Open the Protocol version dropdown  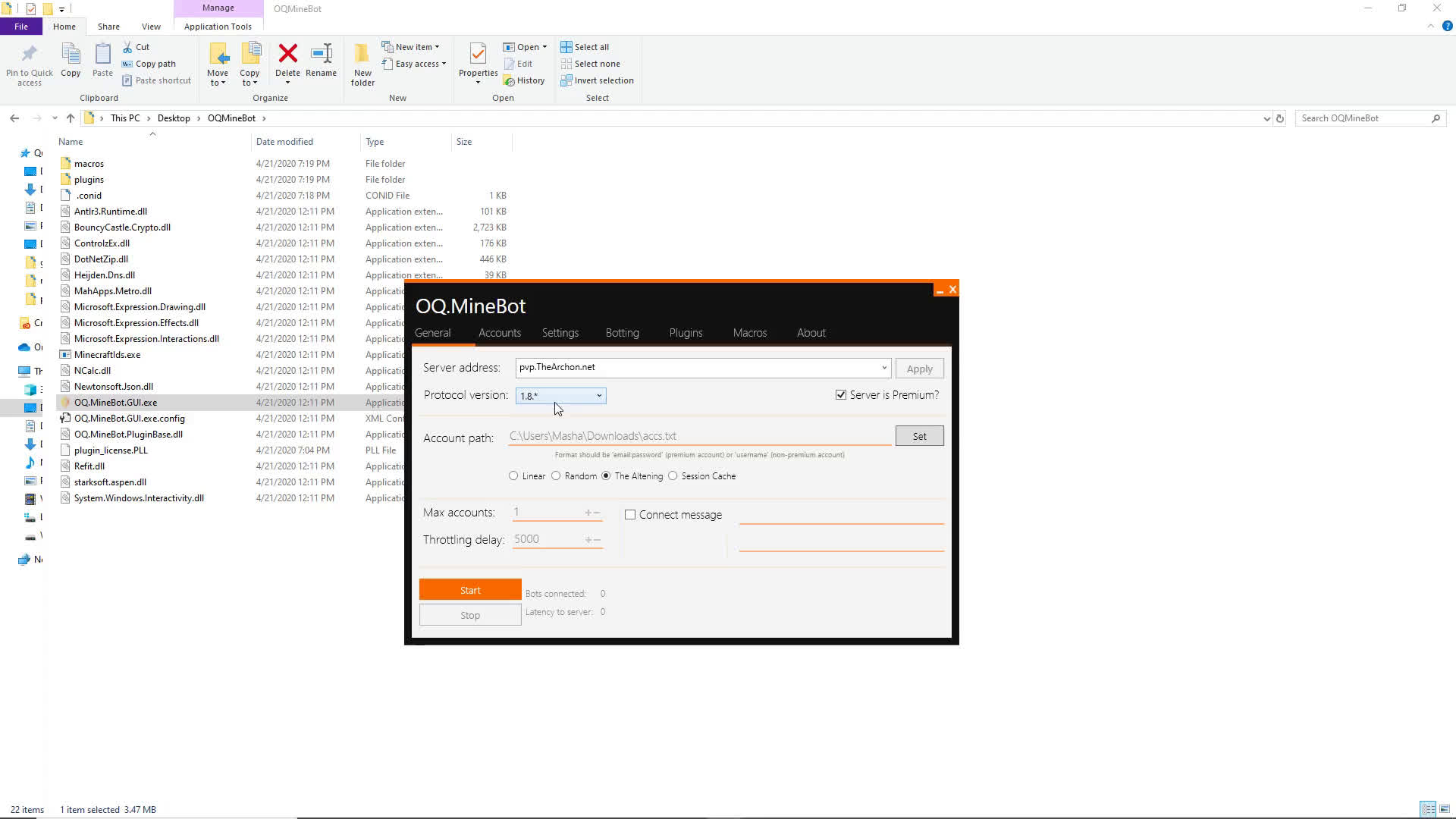pos(560,396)
